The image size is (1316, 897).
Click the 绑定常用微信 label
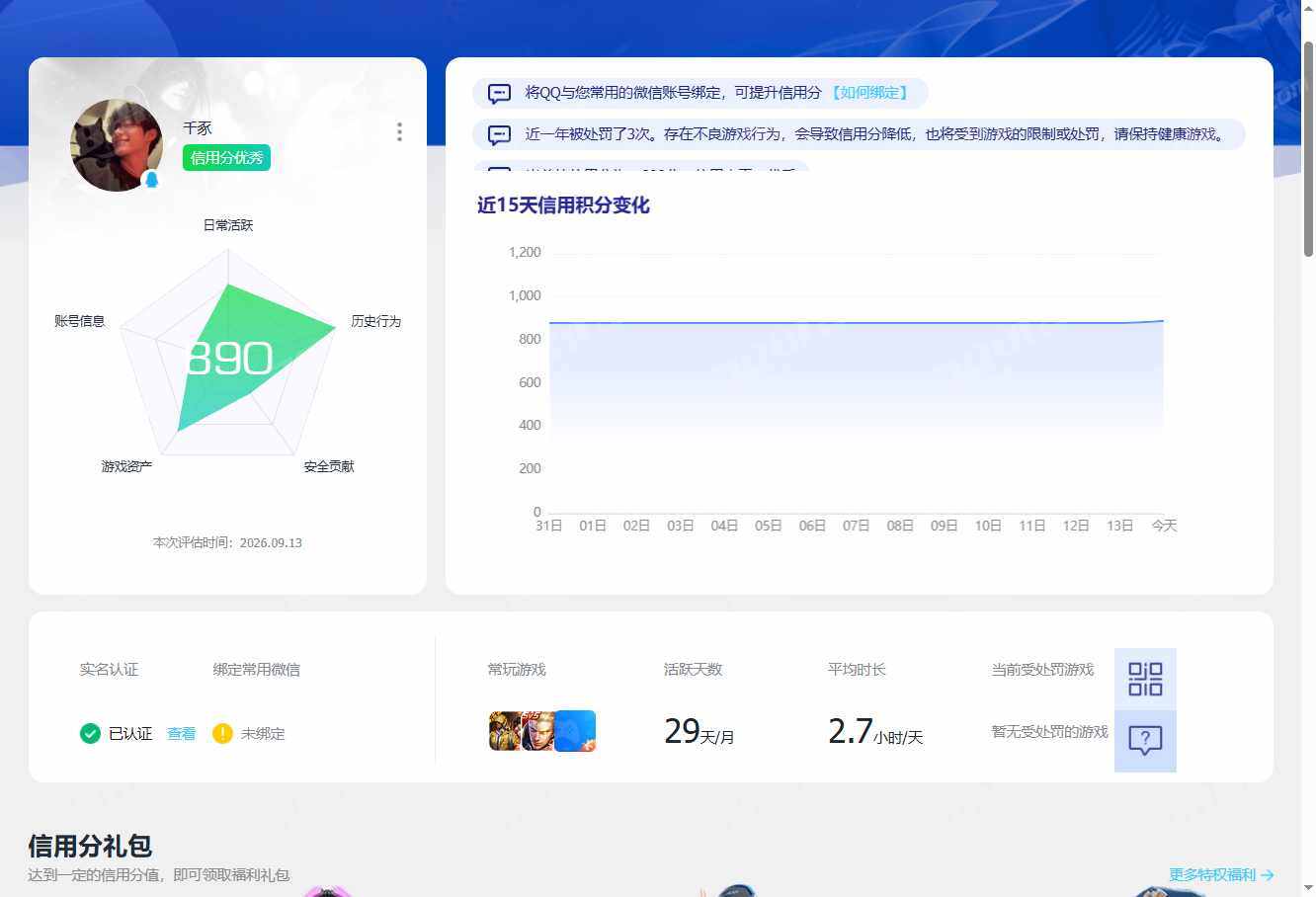point(256,670)
